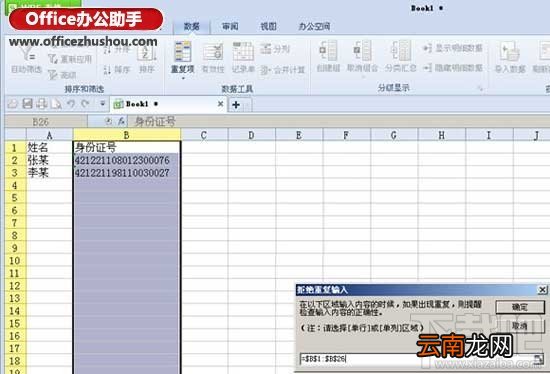Switch to the 办公空间 ribbon tab
Screen dimensions: 550x374
[x=314, y=26]
